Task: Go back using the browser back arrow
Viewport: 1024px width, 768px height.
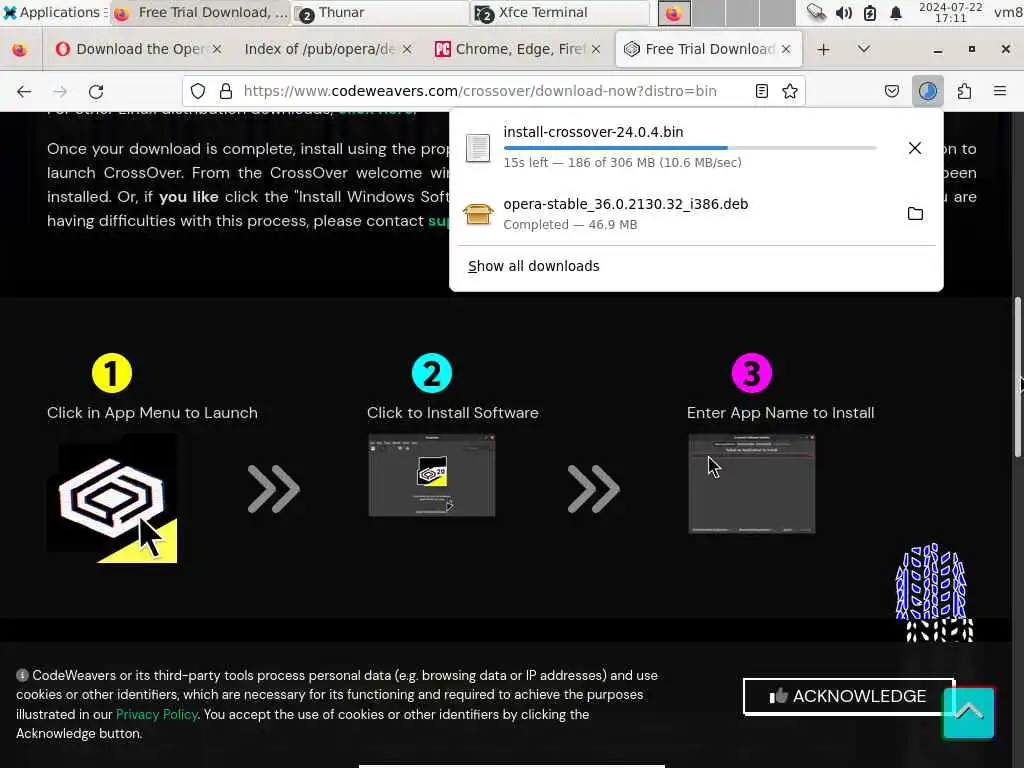Action: 24,91
